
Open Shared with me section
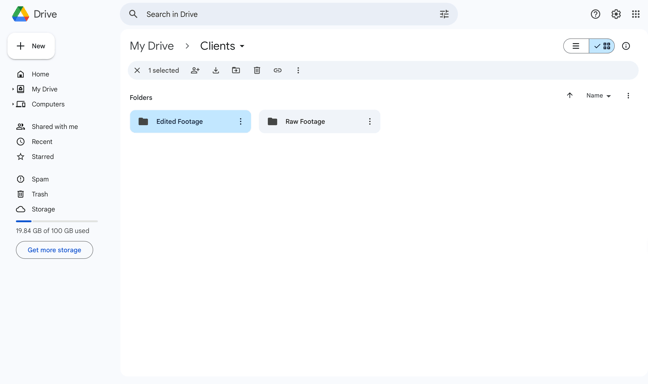click(x=55, y=126)
